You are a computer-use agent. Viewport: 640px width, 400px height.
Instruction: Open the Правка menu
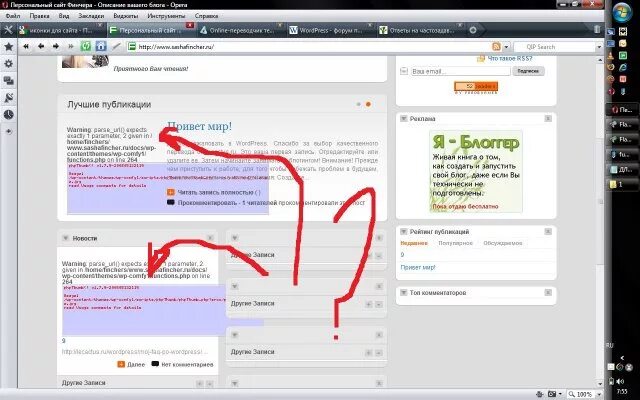coord(40,16)
